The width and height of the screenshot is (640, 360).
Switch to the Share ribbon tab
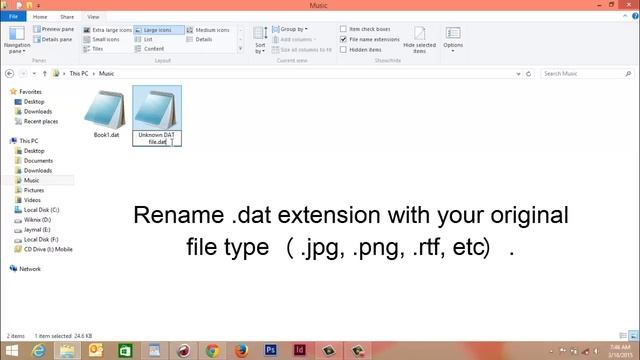click(x=67, y=17)
